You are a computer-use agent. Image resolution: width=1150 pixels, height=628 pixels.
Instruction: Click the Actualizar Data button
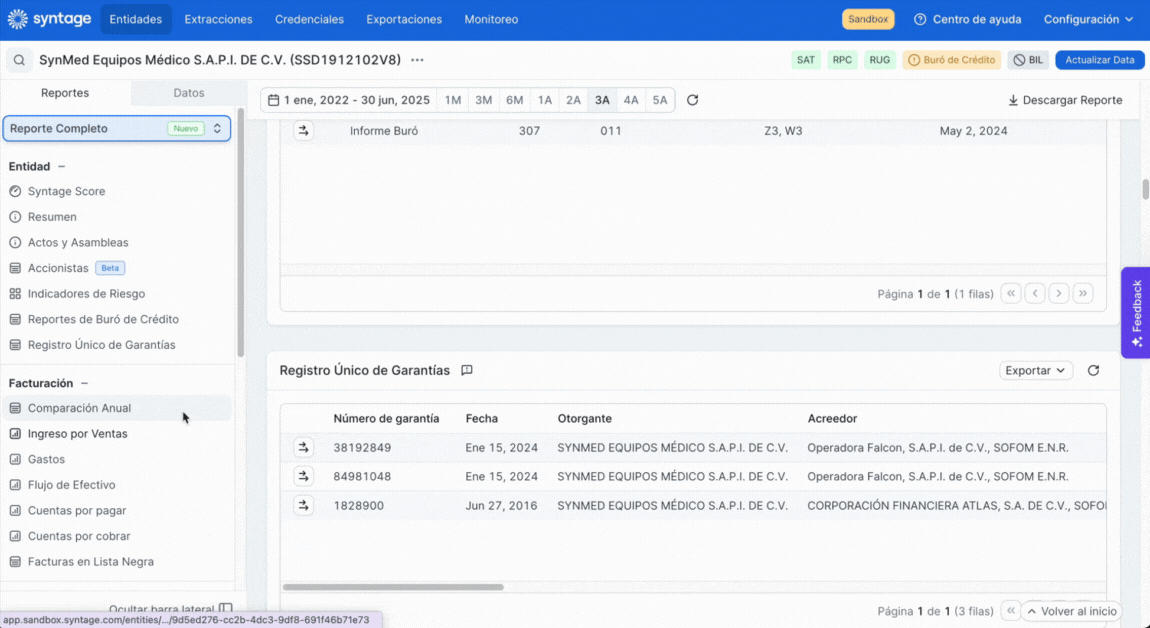click(1100, 60)
